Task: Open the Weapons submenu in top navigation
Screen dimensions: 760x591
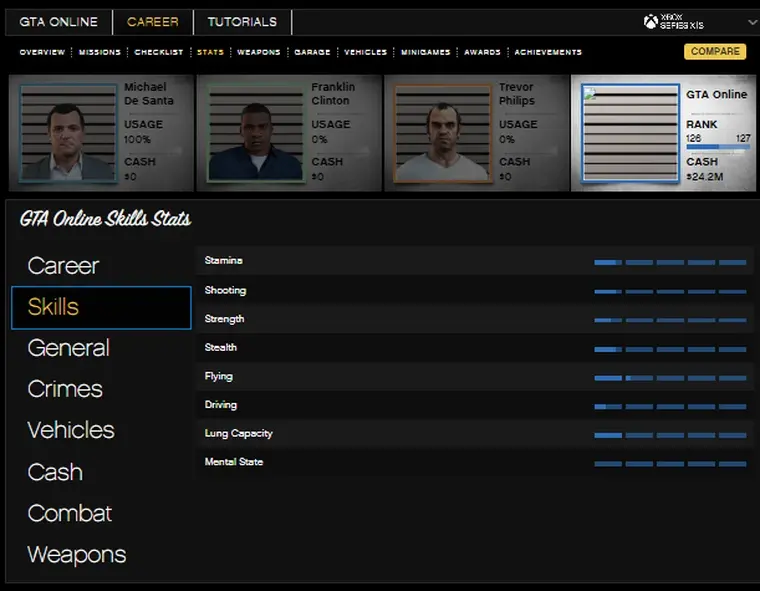Action: click(x=258, y=52)
